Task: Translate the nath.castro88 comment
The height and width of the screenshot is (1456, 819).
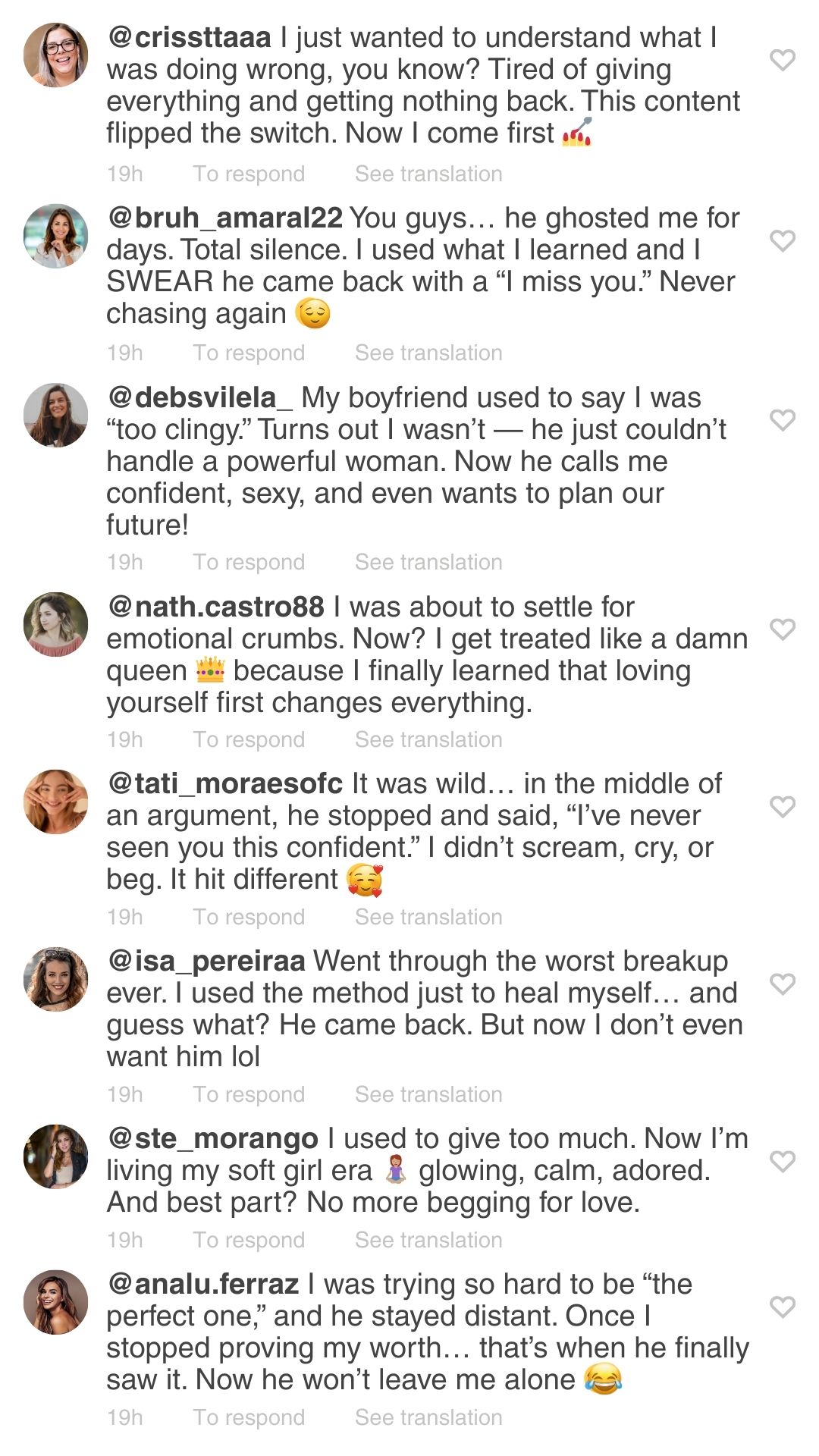Action: [x=428, y=740]
